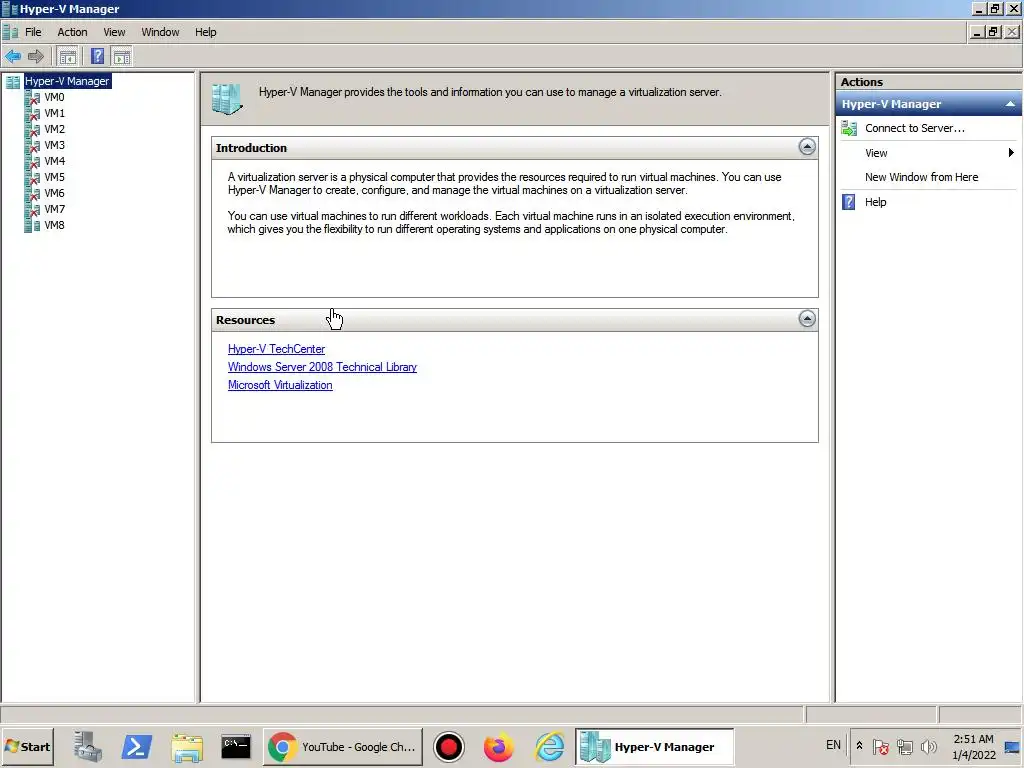The image size is (1024, 768).
Task: Click the EN language indicator
Action: point(833,745)
